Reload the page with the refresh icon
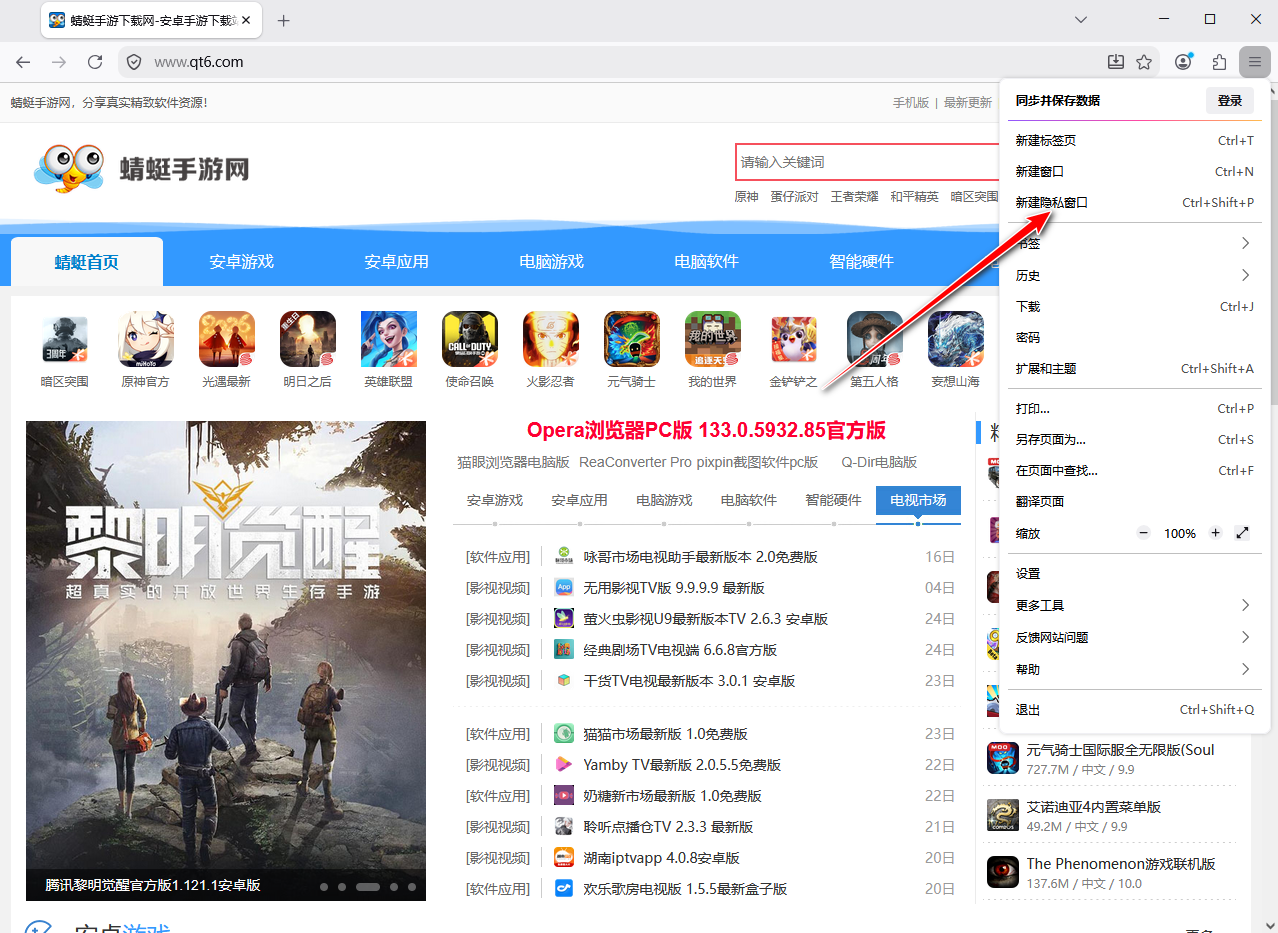1278x933 pixels. click(x=95, y=62)
